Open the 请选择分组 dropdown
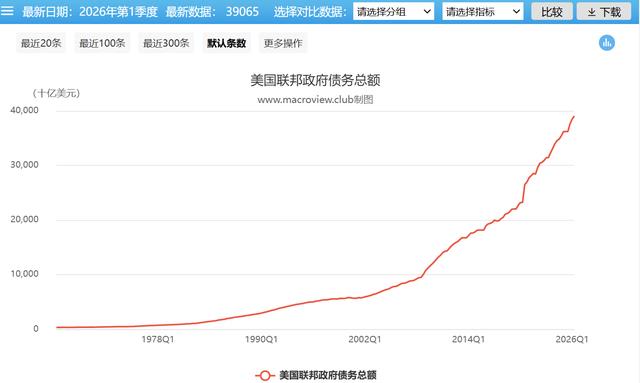The height and width of the screenshot is (383, 640). pos(393,12)
